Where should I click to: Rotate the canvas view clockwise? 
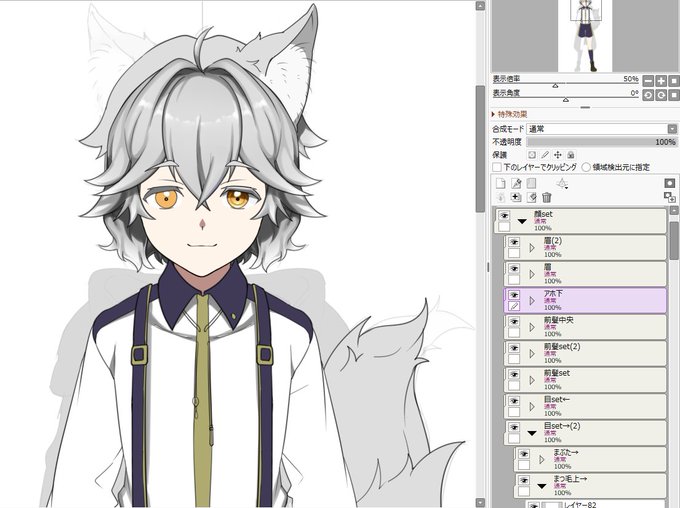click(660, 95)
